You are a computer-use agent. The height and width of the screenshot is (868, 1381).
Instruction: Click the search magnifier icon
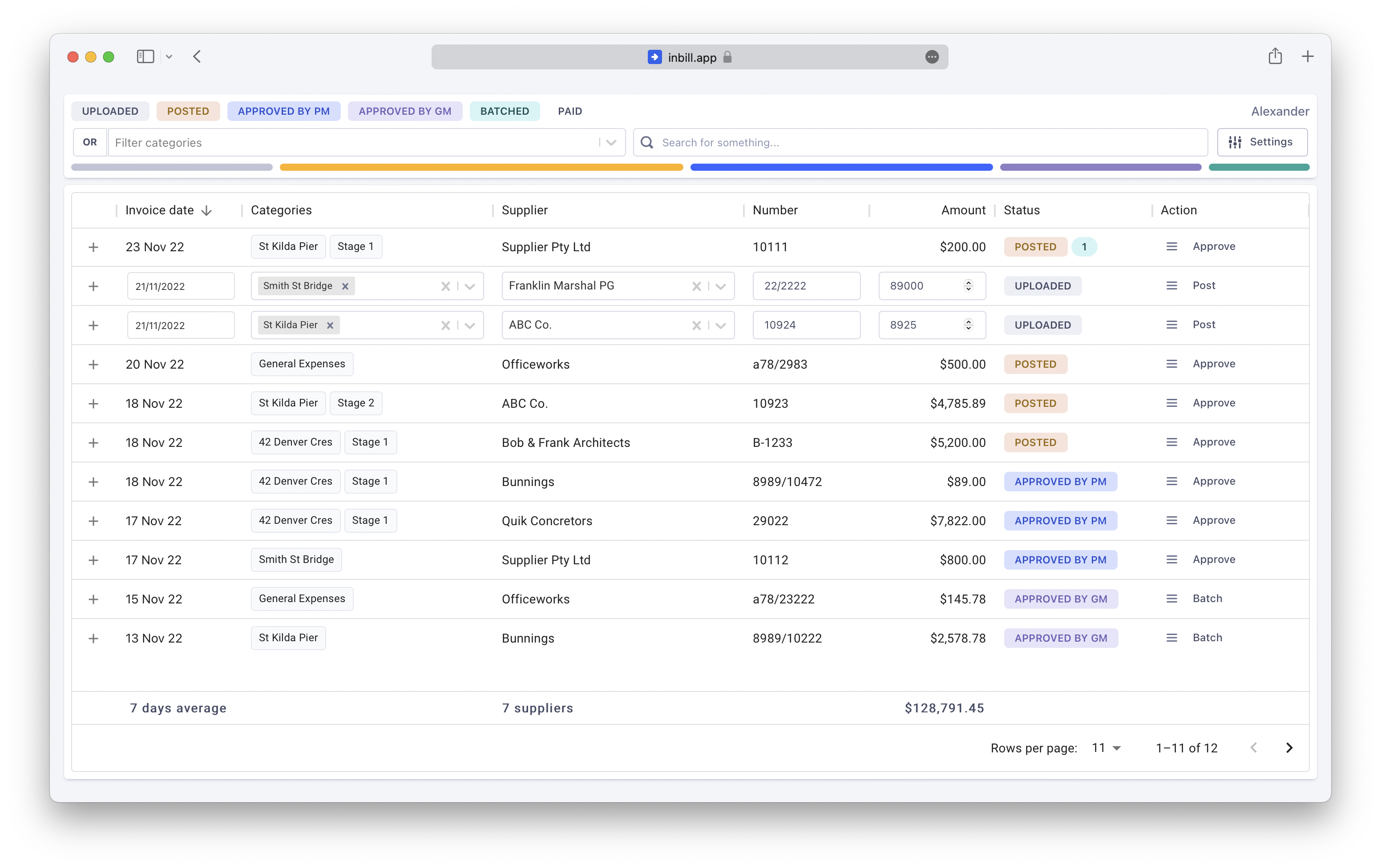pos(647,142)
